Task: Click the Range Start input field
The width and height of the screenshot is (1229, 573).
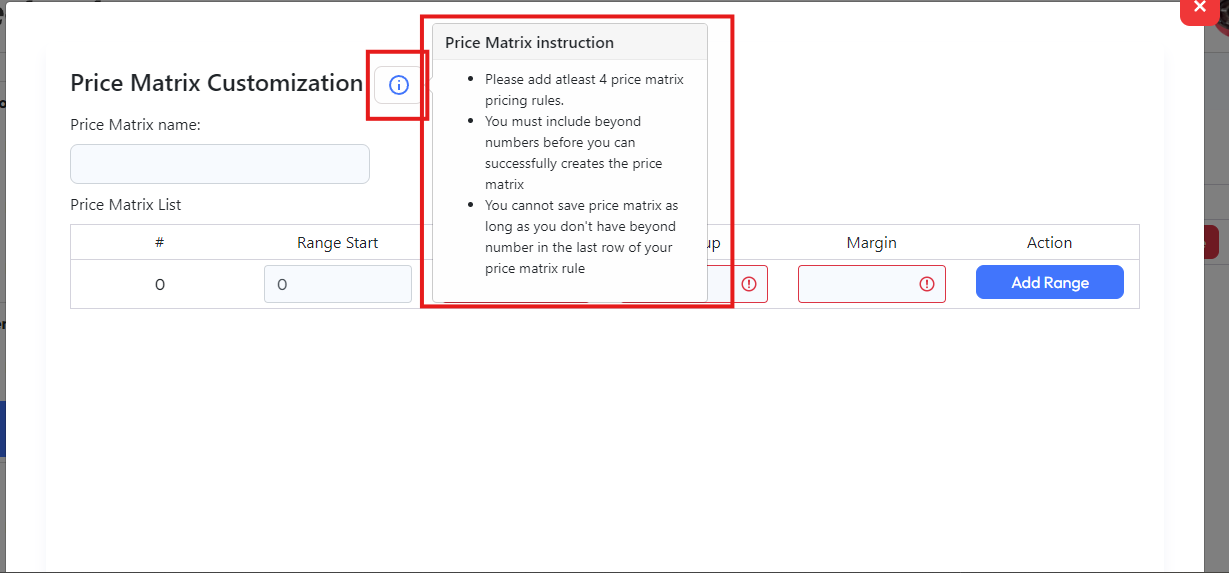Action: (x=338, y=284)
